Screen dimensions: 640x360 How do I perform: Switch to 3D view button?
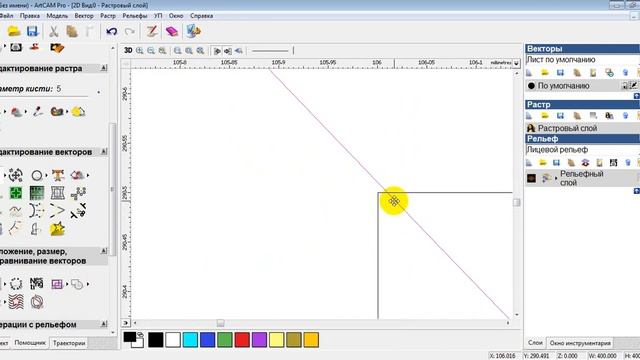coord(128,51)
